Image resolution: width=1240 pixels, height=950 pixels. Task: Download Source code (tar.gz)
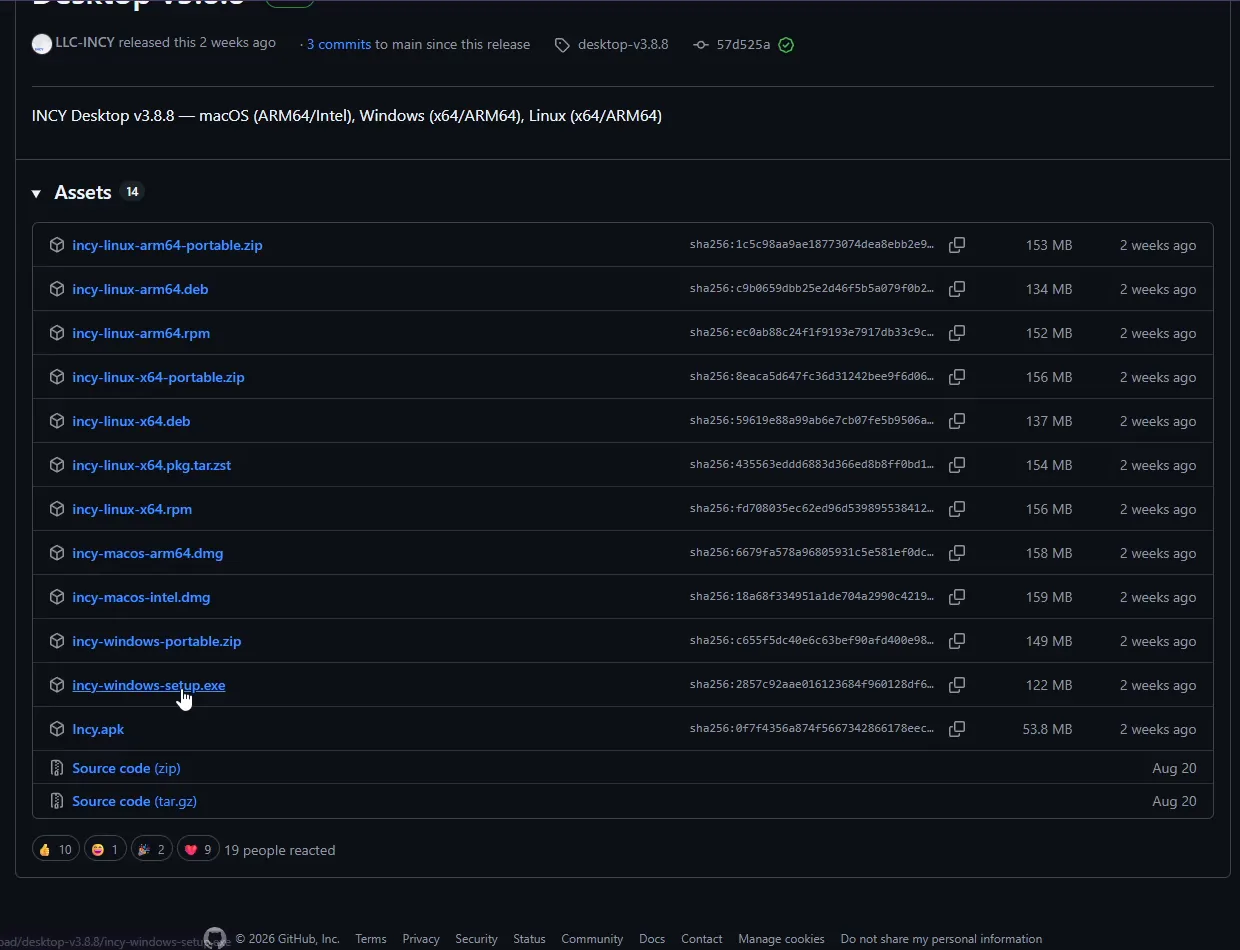pos(134,801)
